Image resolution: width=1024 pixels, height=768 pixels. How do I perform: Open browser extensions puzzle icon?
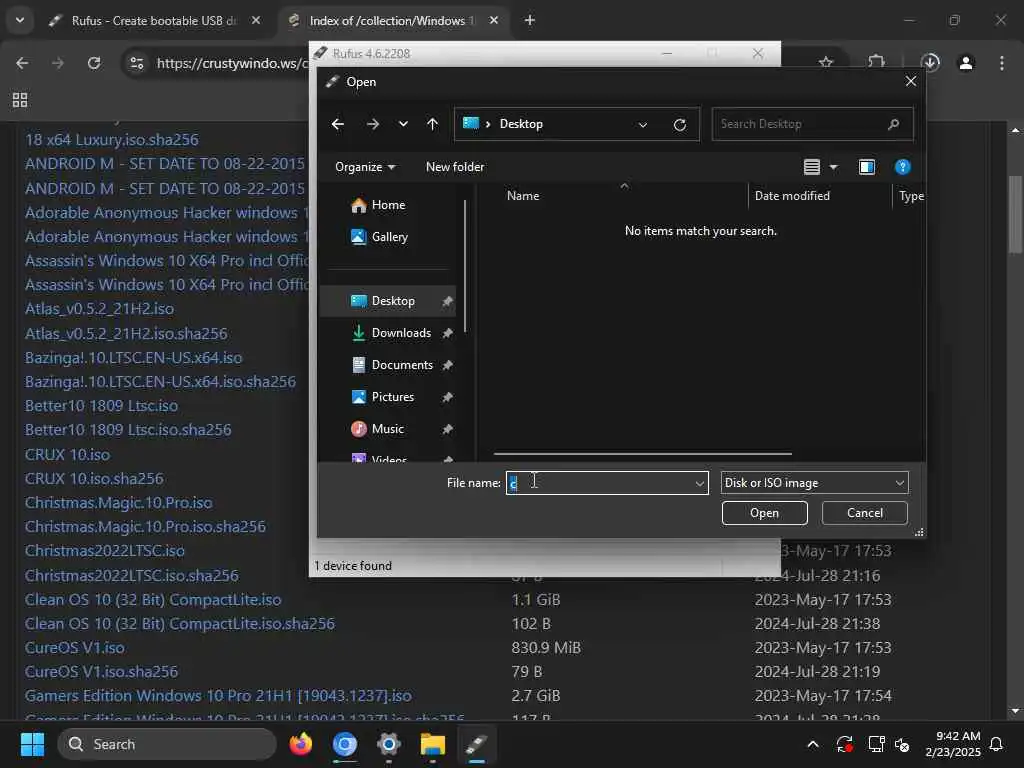[x=876, y=63]
